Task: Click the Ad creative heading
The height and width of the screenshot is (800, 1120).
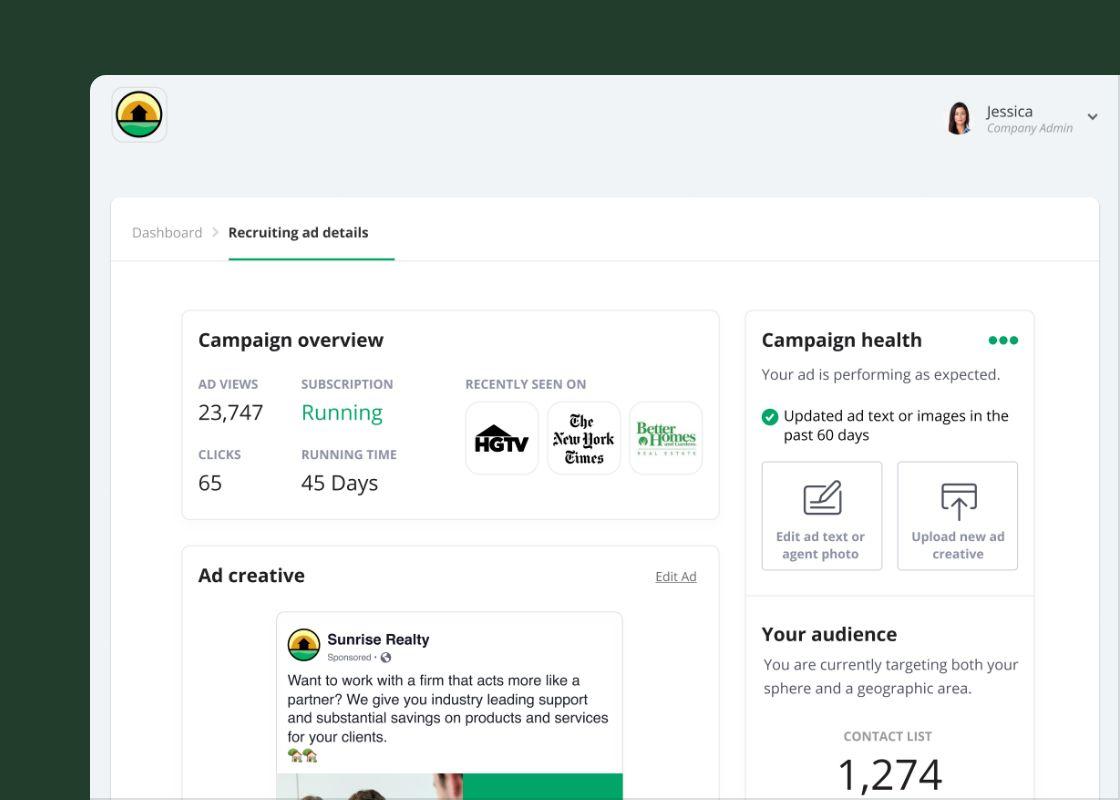Action: pos(251,576)
